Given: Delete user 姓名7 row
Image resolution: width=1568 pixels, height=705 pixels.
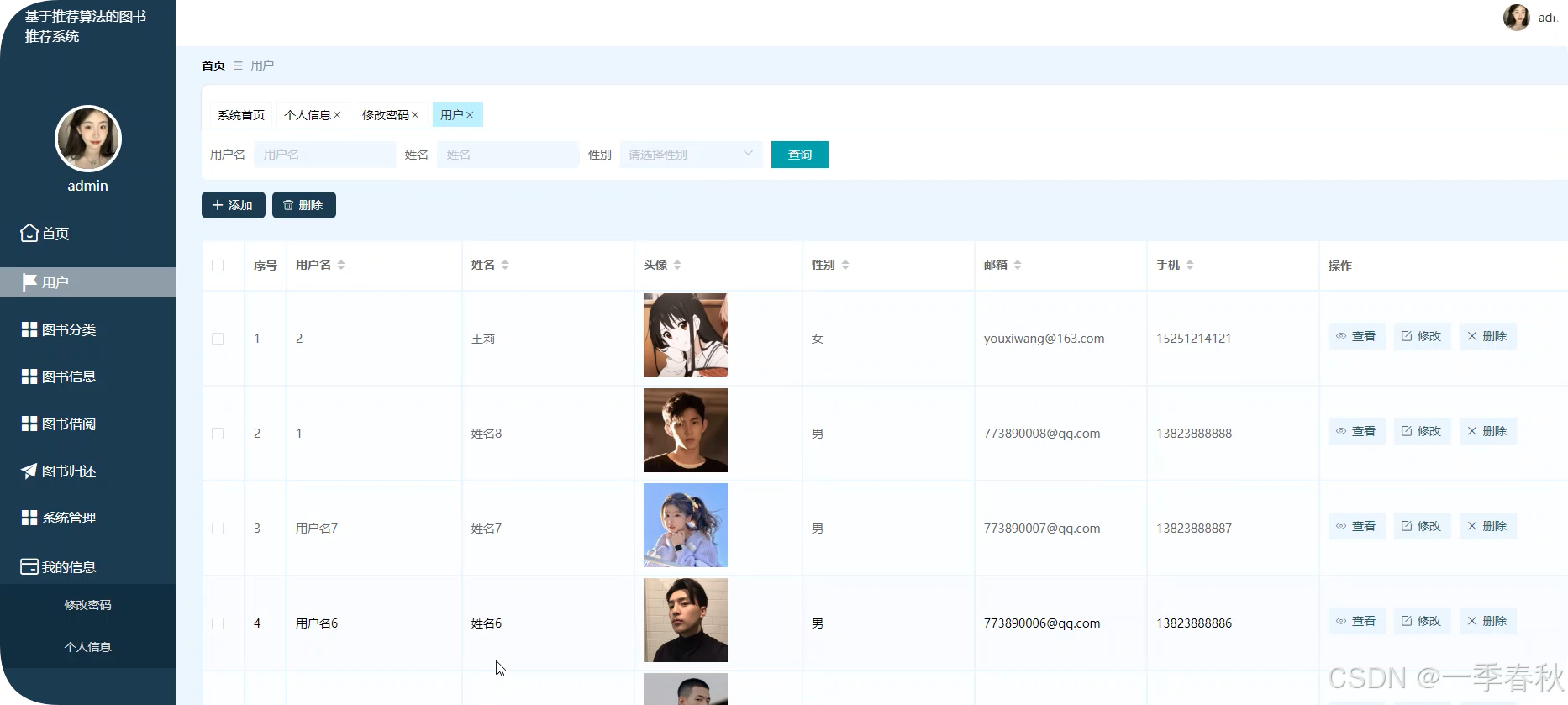Looking at the screenshot, I should pos(1487,526).
